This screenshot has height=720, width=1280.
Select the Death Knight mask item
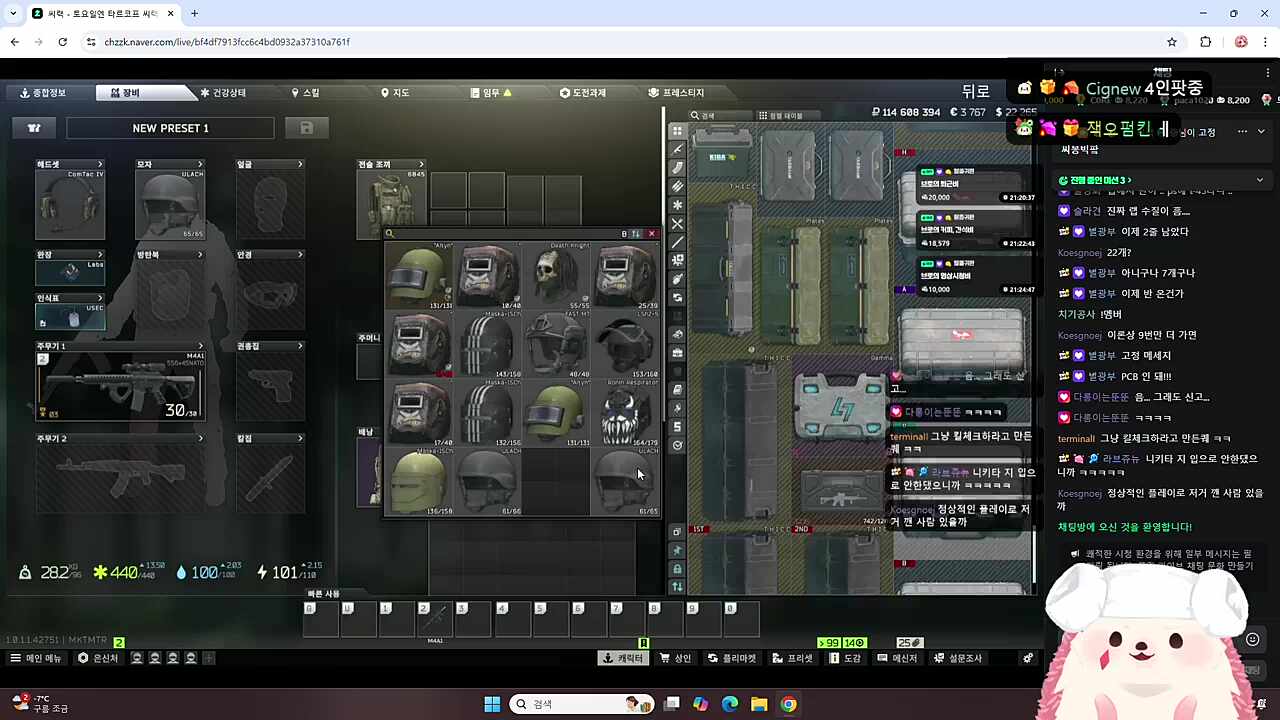tap(556, 274)
